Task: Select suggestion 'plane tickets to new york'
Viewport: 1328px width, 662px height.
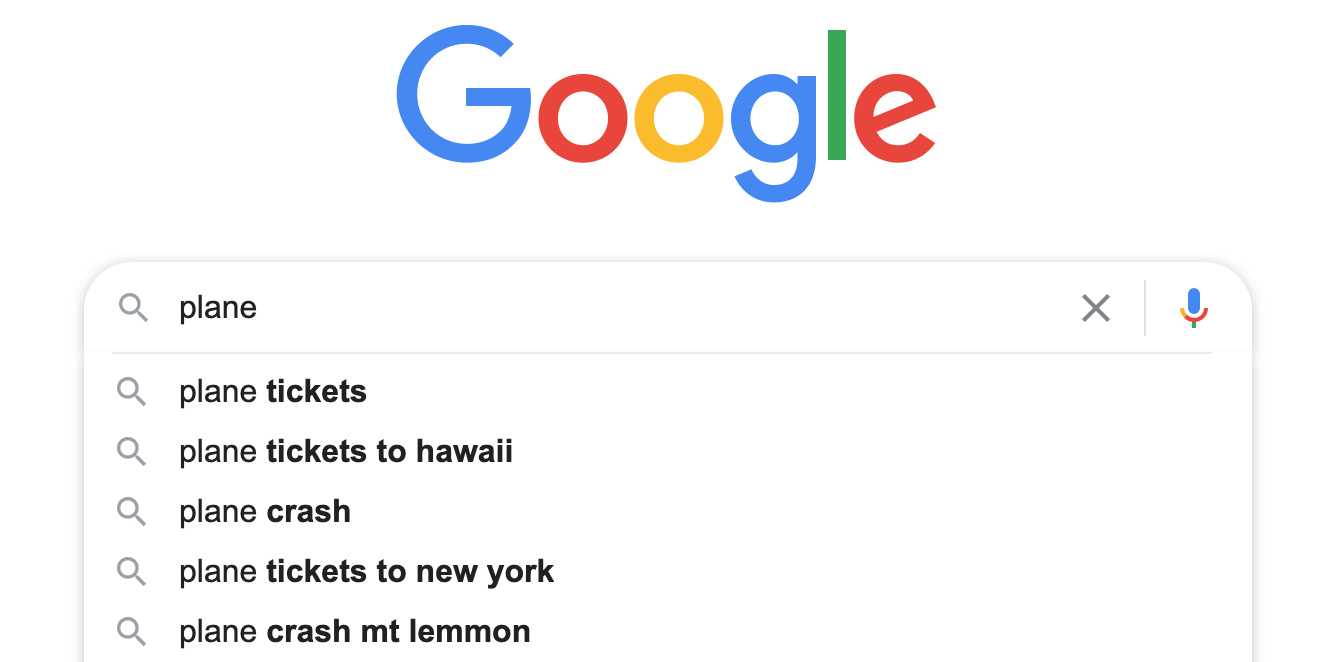Action: [366, 571]
